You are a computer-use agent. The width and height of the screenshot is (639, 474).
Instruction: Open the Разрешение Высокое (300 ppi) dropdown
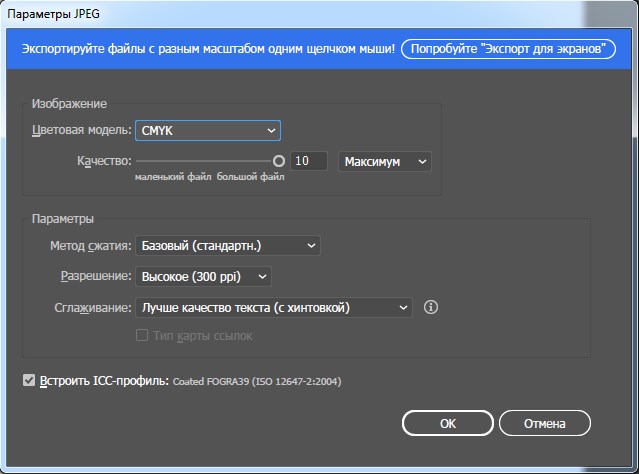point(203,277)
